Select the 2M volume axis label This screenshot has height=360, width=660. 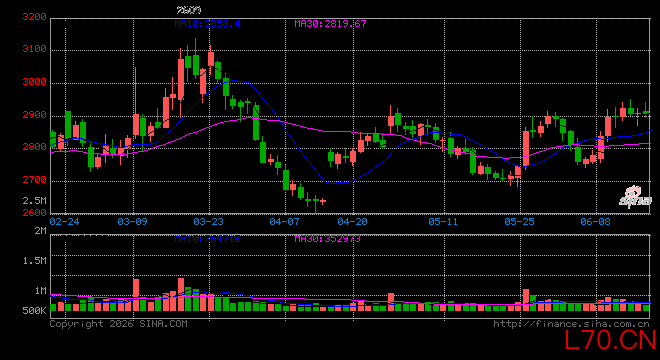[x=40, y=231]
